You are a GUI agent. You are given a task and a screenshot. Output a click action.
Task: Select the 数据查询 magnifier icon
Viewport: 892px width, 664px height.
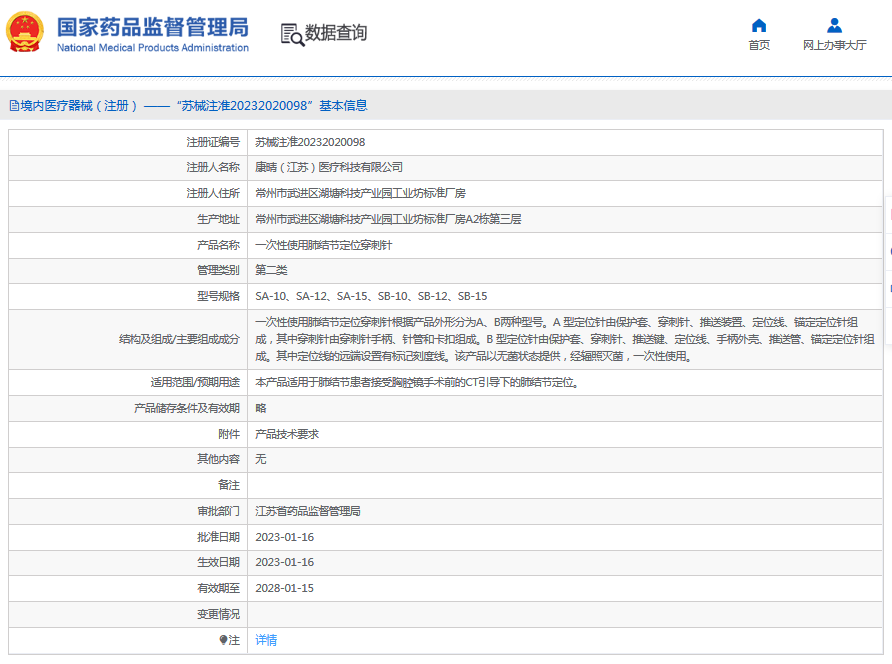(291, 33)
